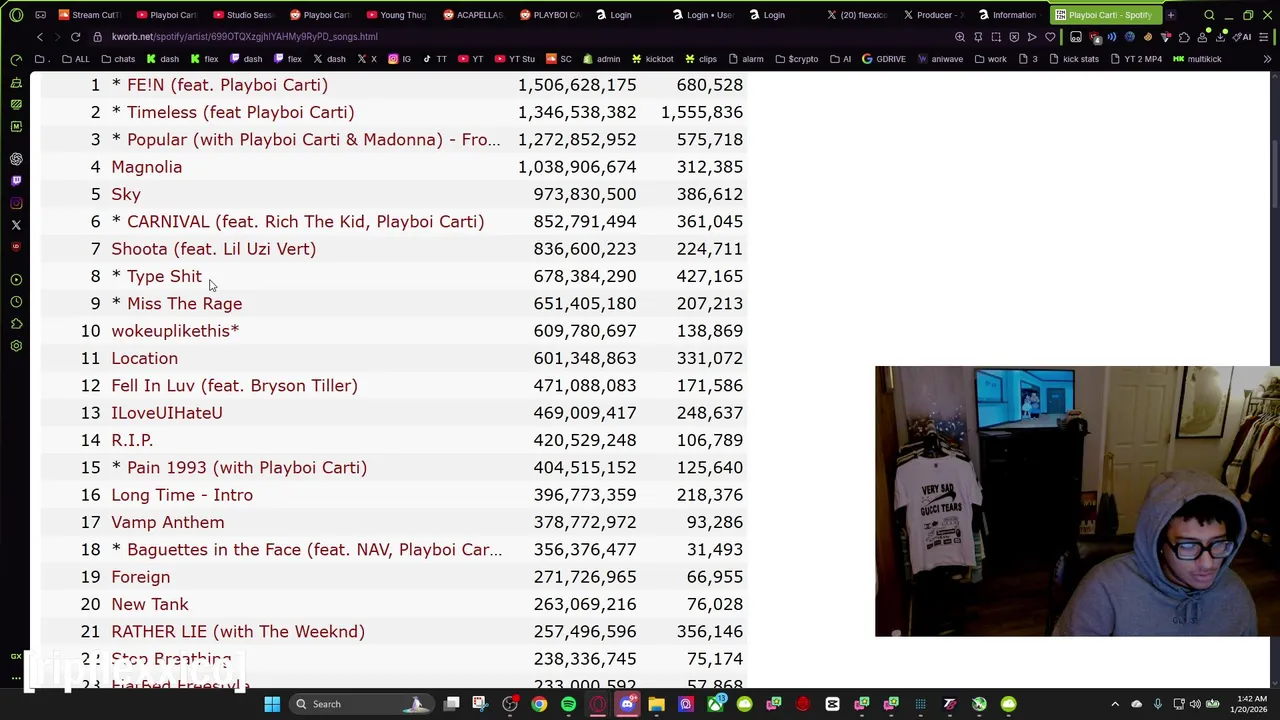The height and width of the screenshot is (720, 1280).
Task: Open the Magnolia song link
Action: 146,167
